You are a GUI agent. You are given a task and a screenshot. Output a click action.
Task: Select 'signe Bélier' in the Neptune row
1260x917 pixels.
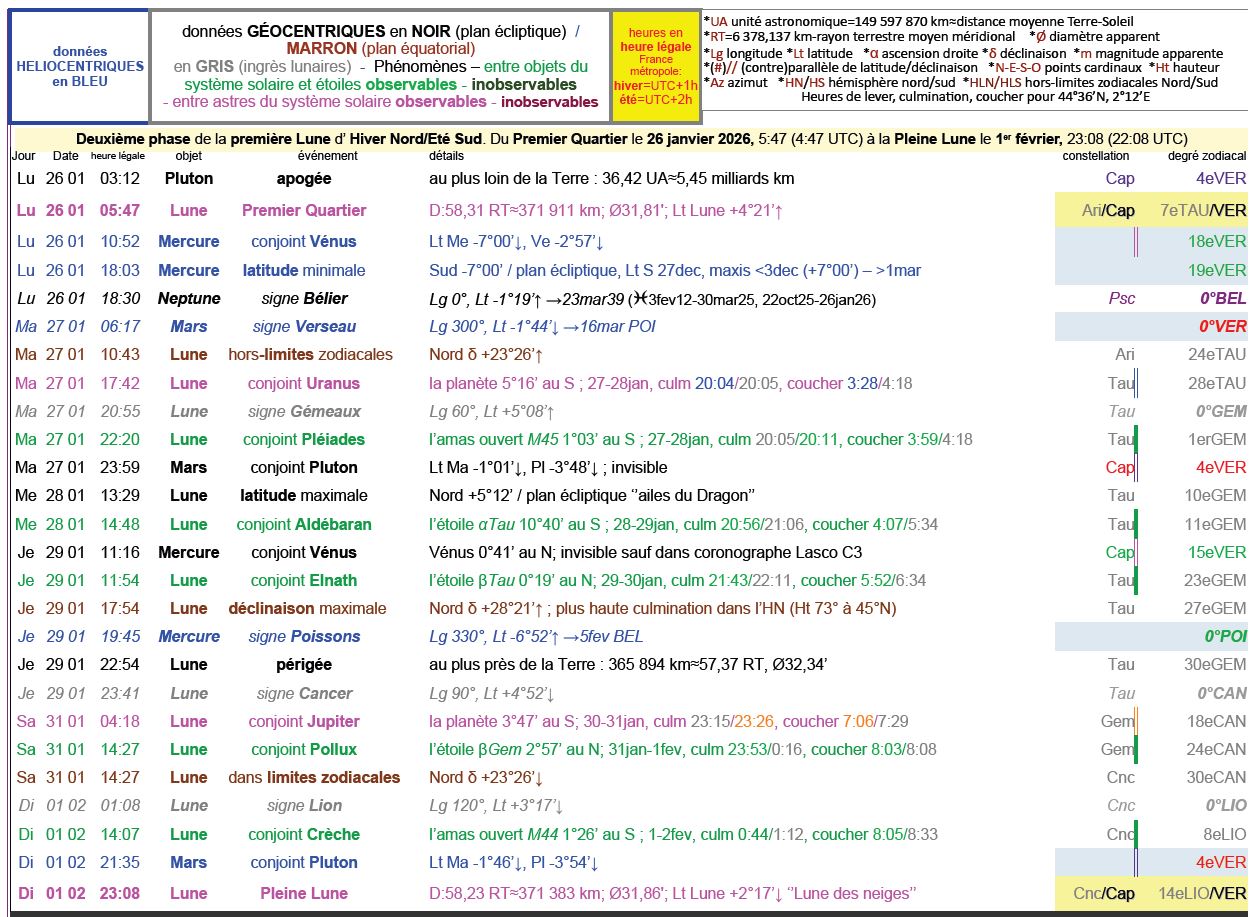(304, 298)
